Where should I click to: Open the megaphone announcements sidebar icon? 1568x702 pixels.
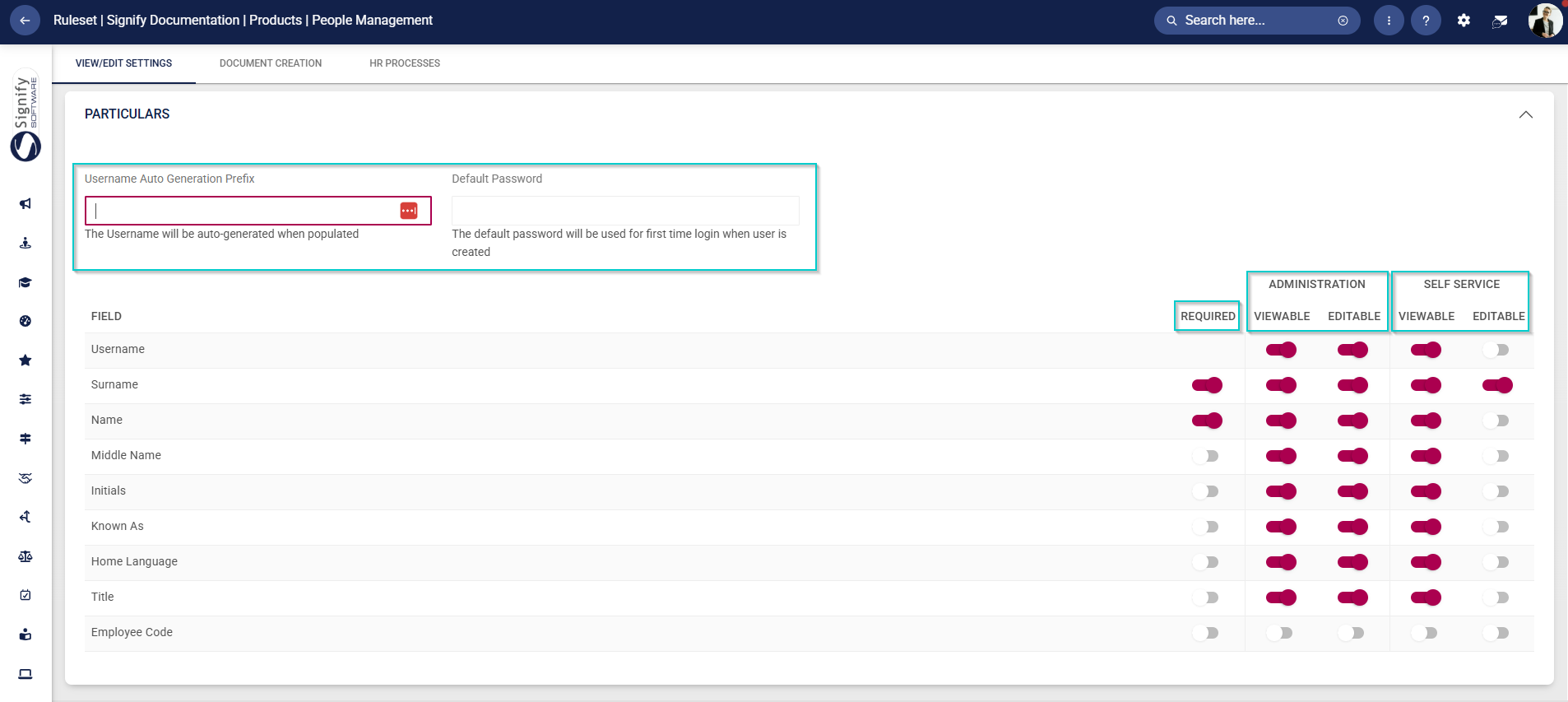tap(26, 203)
